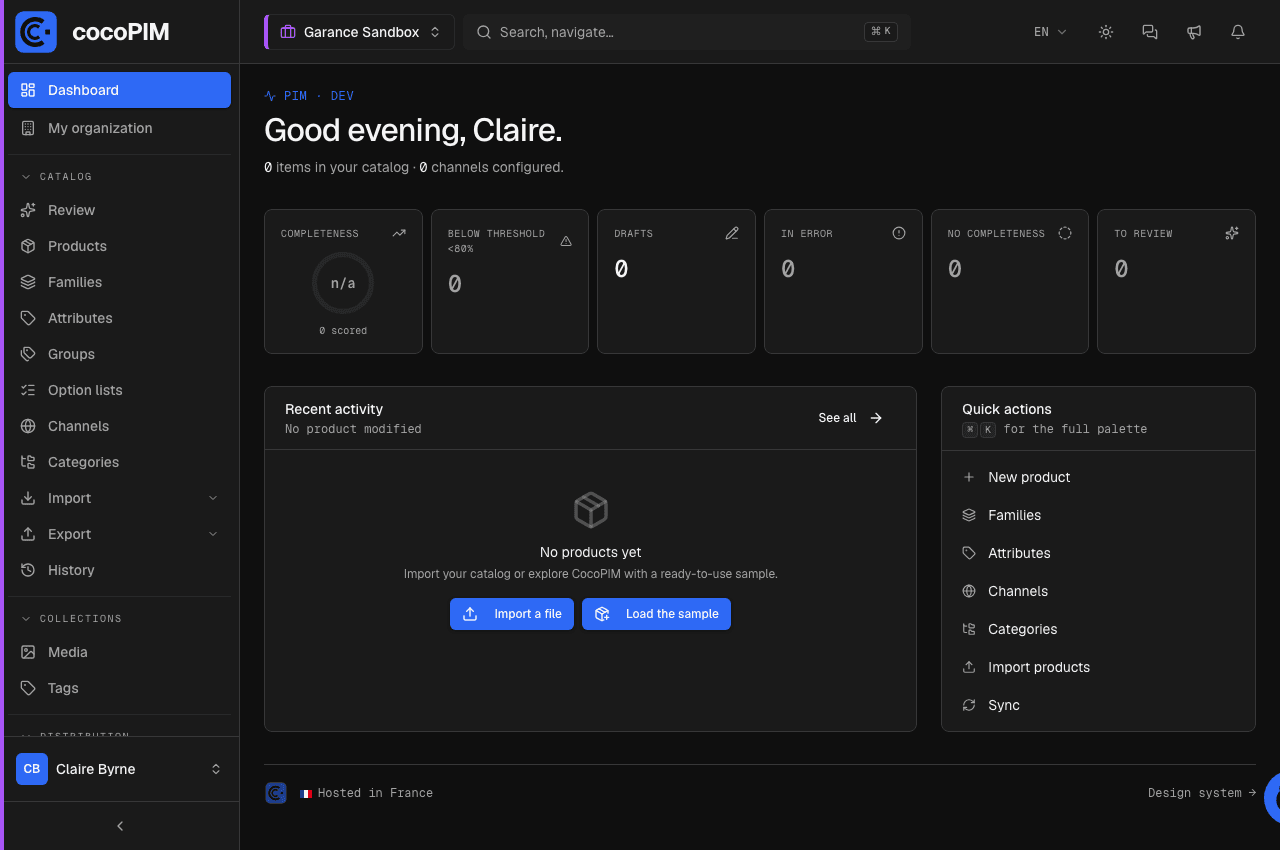Open Claire Byrne user menu

coord(119,769)
